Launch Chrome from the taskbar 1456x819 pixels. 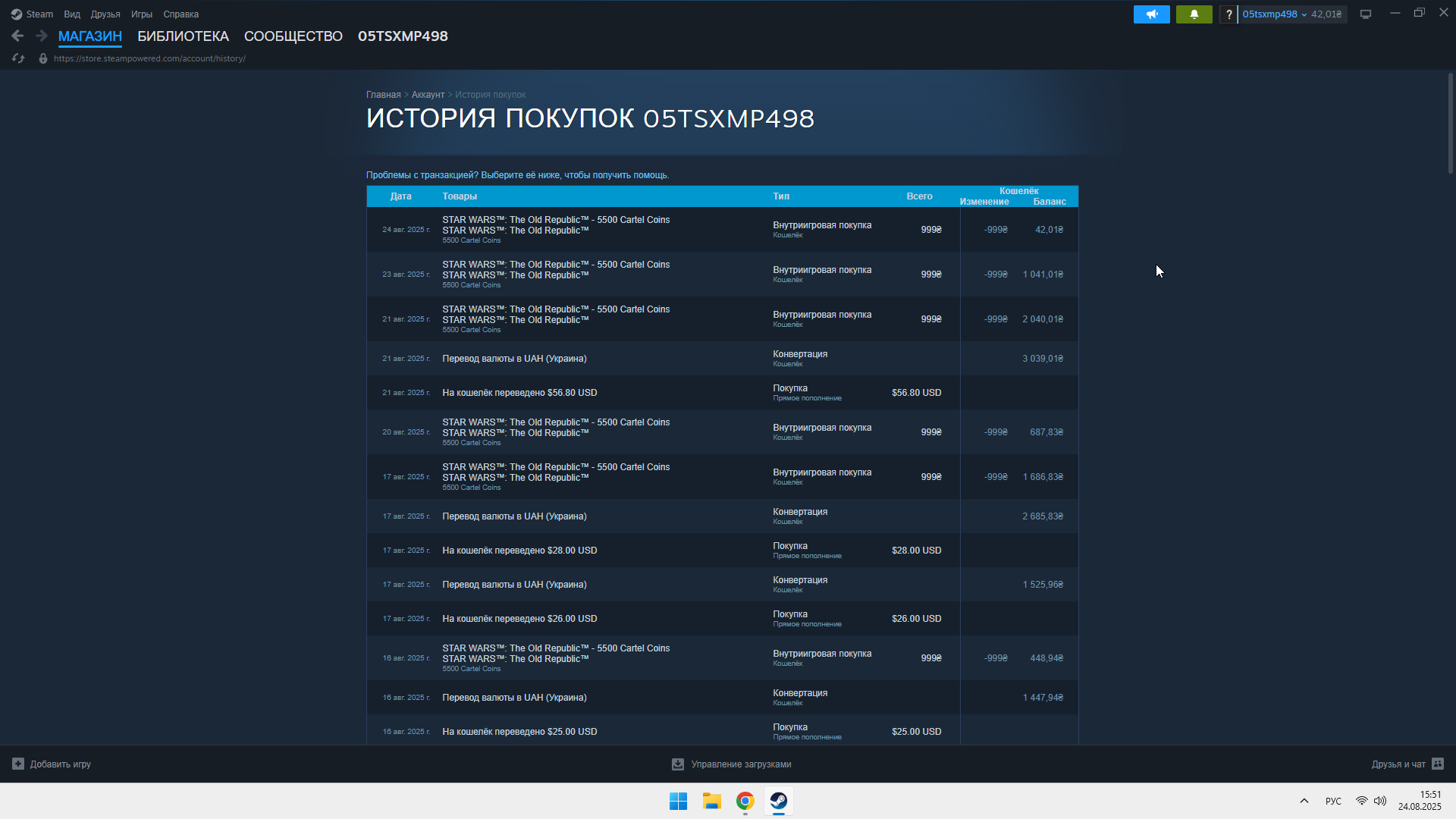(745, 801)
